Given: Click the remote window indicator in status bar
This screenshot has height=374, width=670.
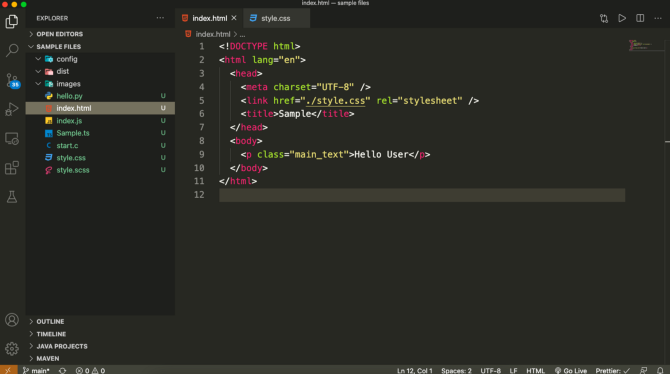Looking at the screenshot, I should tap(8, 370).
